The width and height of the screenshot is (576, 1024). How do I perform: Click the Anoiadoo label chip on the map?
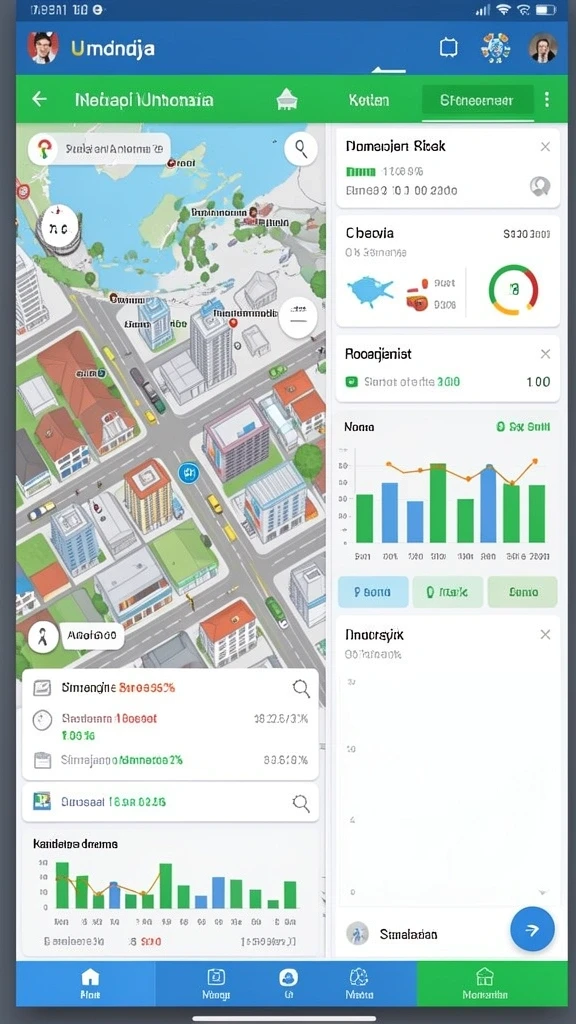coord(92,635)
